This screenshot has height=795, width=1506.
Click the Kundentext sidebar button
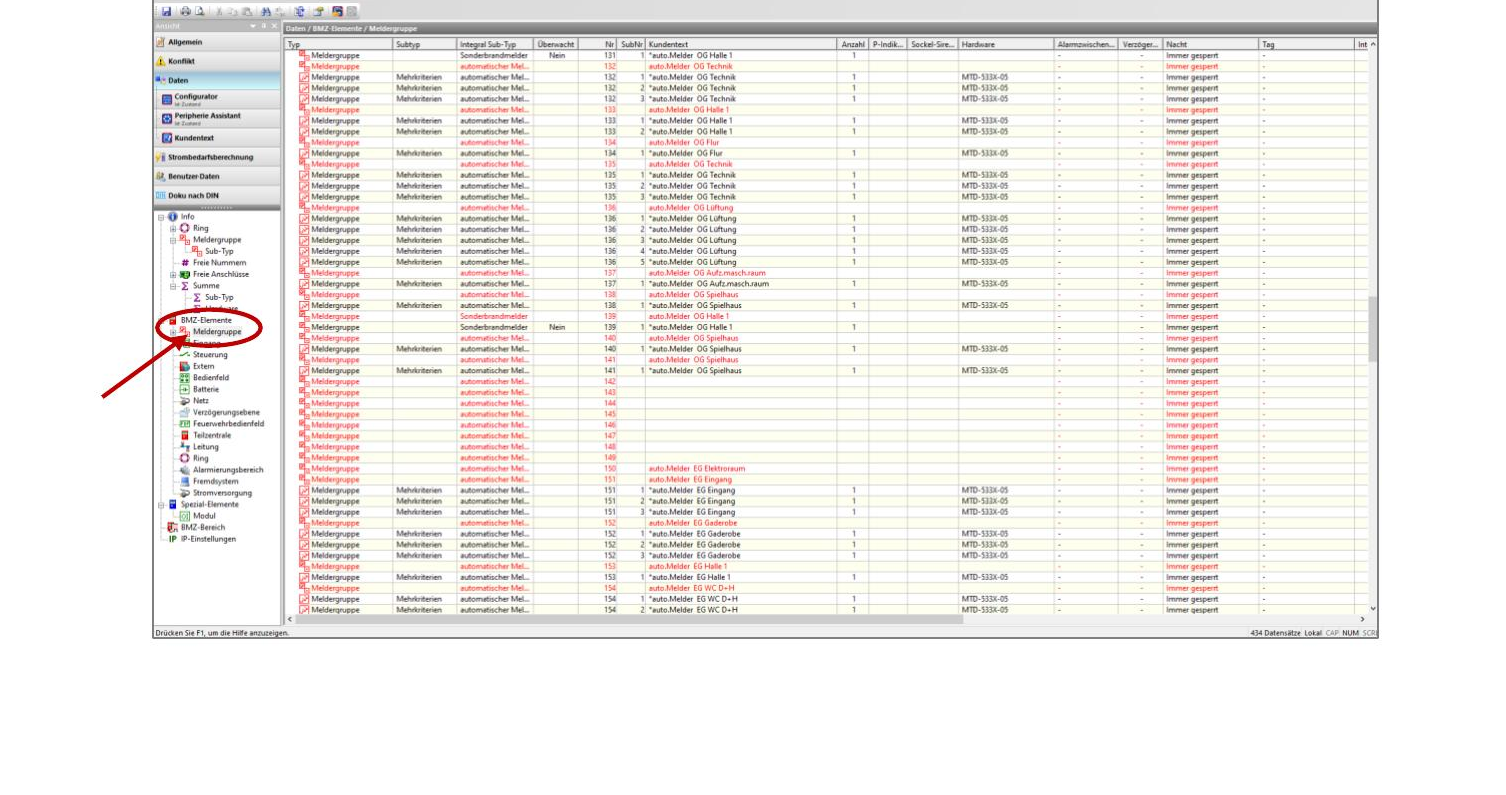click(x=218, y=138)
